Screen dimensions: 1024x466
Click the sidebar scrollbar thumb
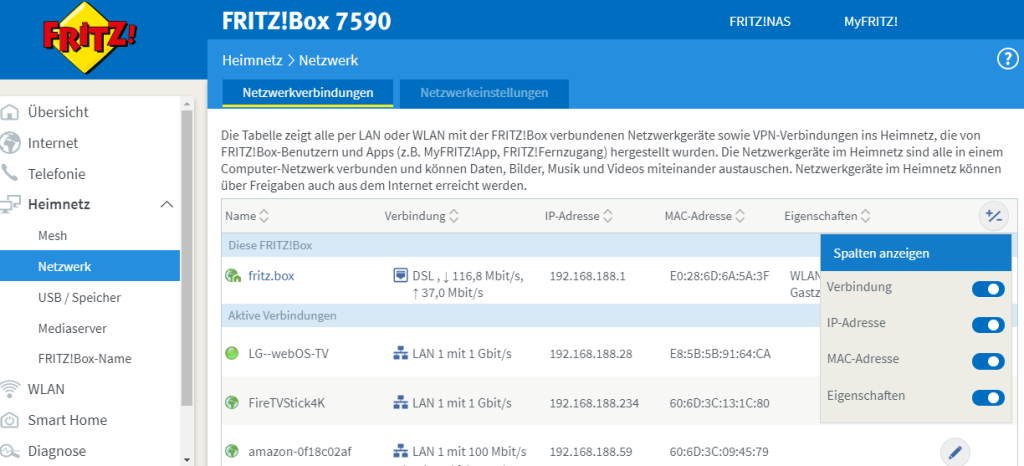click(187, 258)
